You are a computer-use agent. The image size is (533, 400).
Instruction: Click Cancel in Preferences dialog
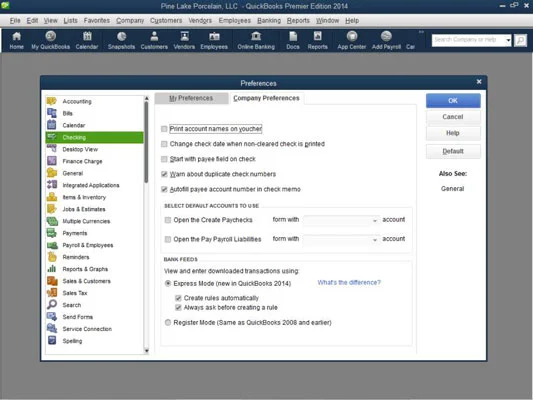point(453,117)
